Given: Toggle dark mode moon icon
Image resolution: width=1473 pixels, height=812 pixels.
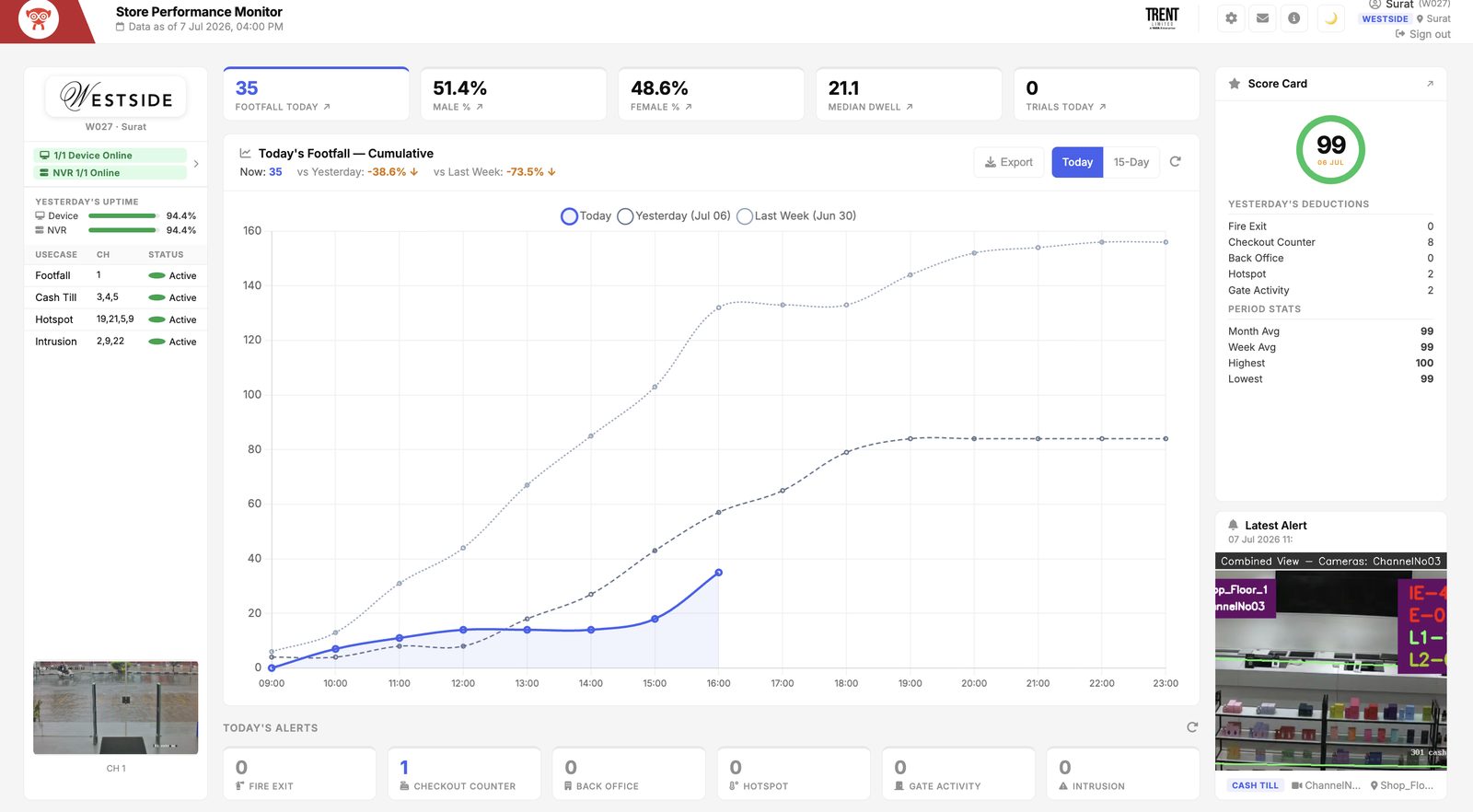Looking at the screenshot, I should (1330, 17).
